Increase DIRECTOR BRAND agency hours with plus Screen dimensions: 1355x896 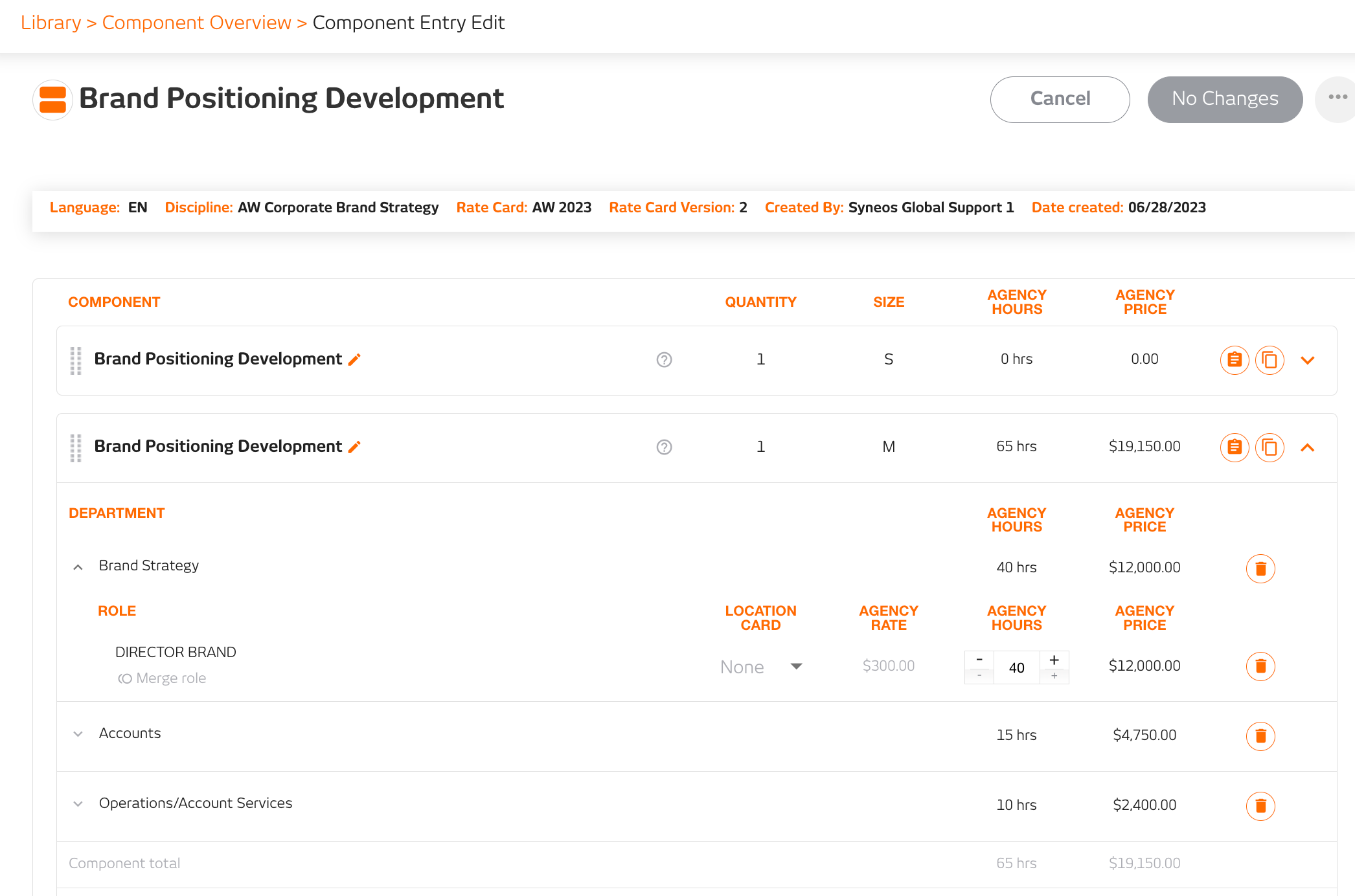(x=1054, y=660)
